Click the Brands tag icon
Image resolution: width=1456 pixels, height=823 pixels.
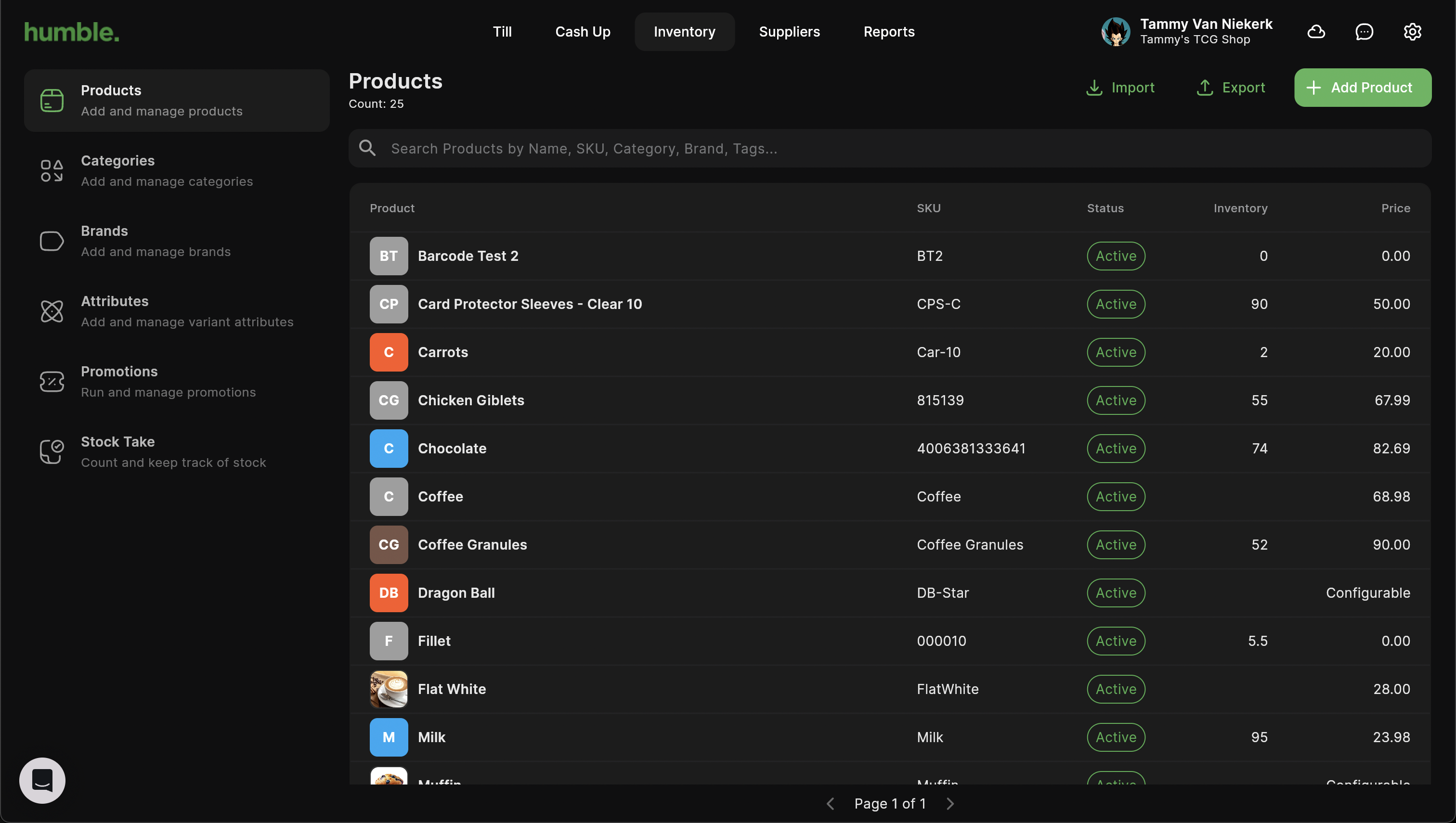(x=52, y=241)
